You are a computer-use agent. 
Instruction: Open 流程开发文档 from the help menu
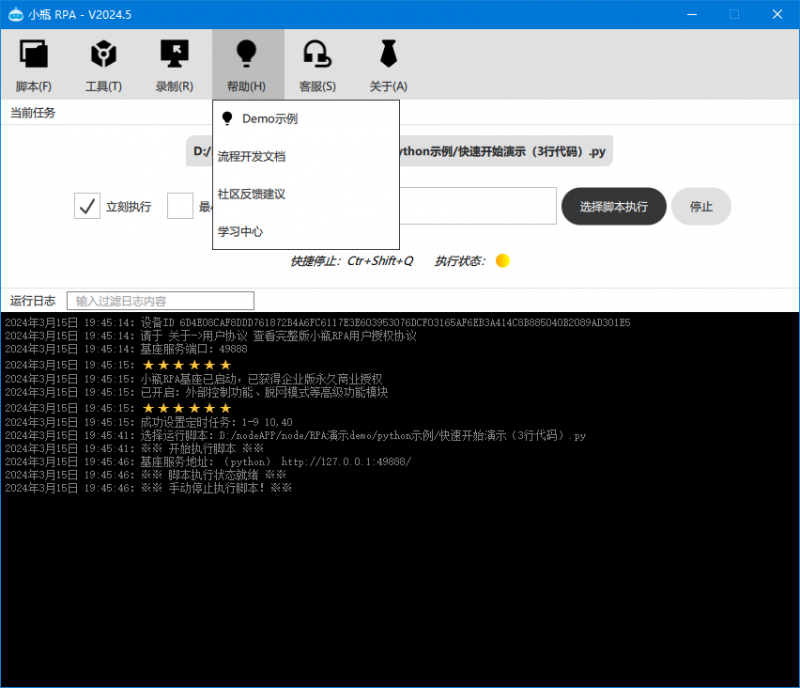coord(306,157)
